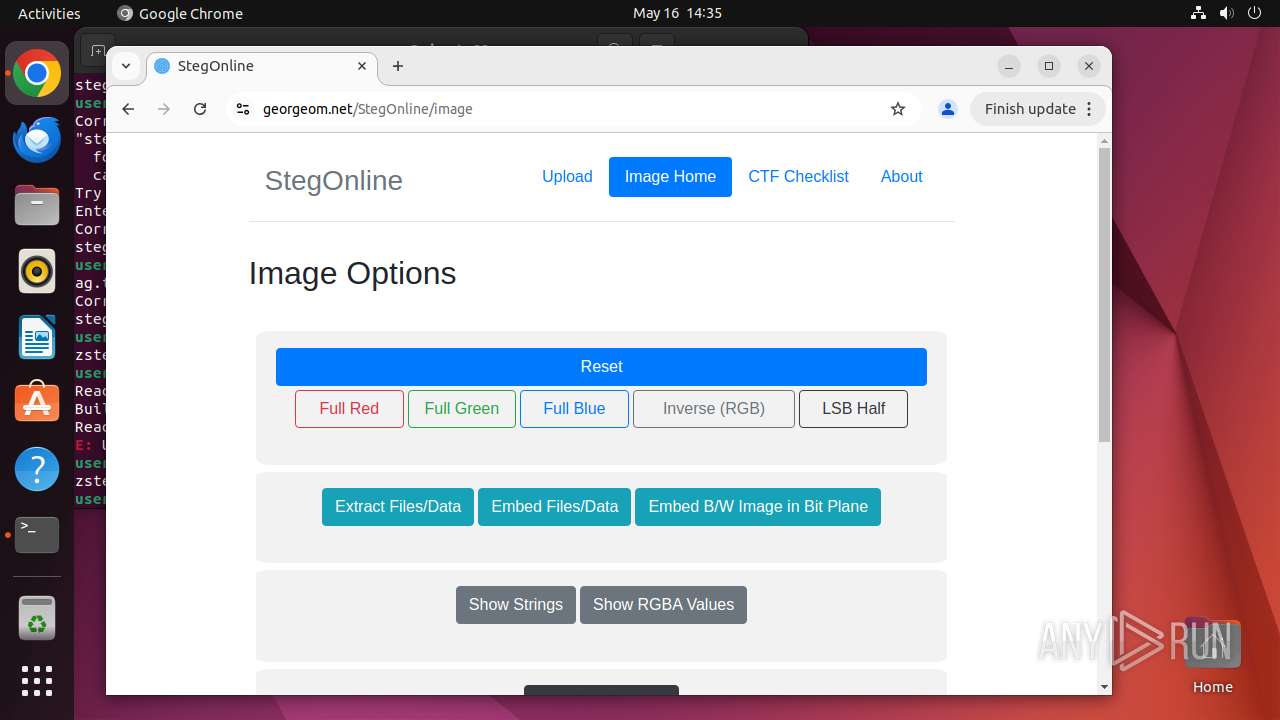Show Applications grid in dock
Image resolution: width=1280 pixels, height=720 pixels.
37,681
